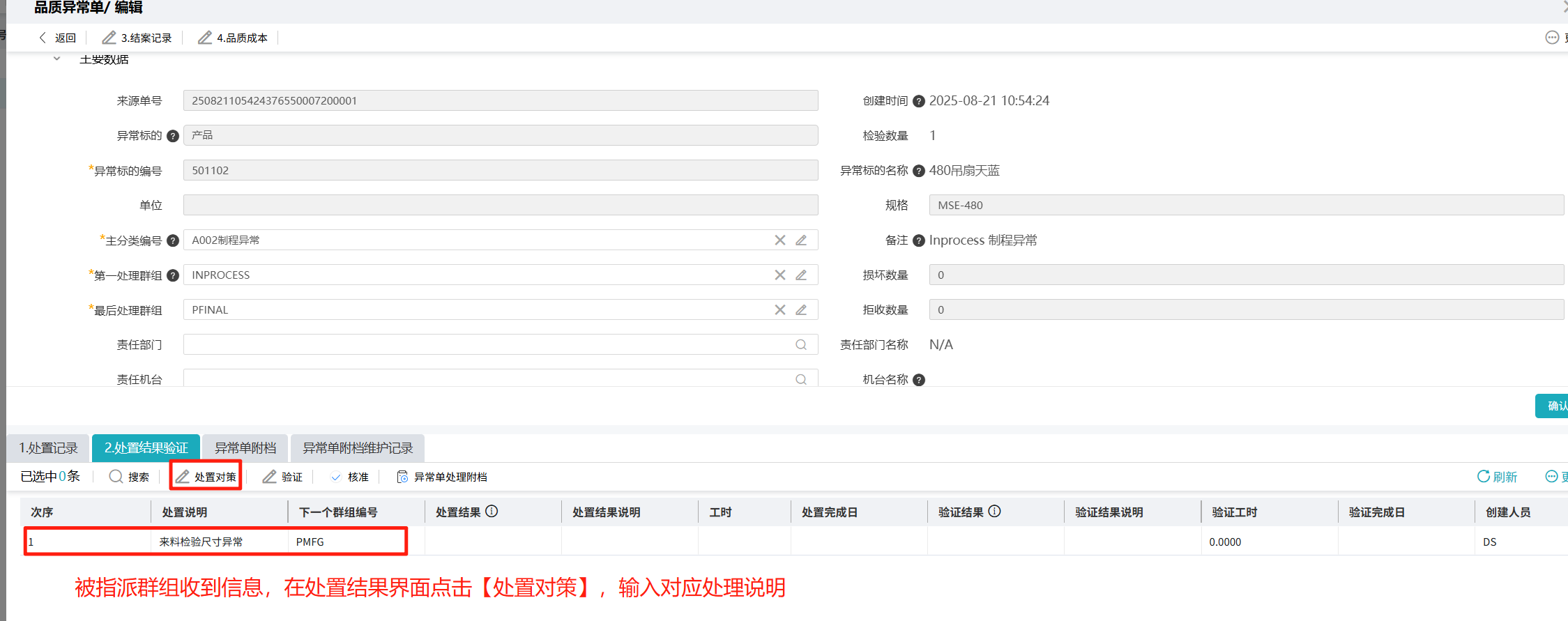The image size is (1568, 621).
Task: Click the 确认 confirm button
Action: pos(1553,406)
